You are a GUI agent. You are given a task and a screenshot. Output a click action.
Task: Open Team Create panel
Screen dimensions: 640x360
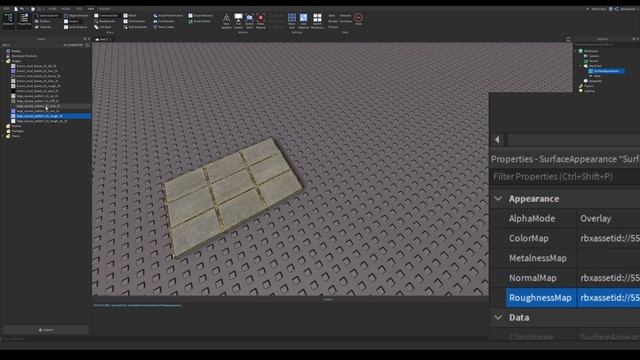click(x=164, y=27)
